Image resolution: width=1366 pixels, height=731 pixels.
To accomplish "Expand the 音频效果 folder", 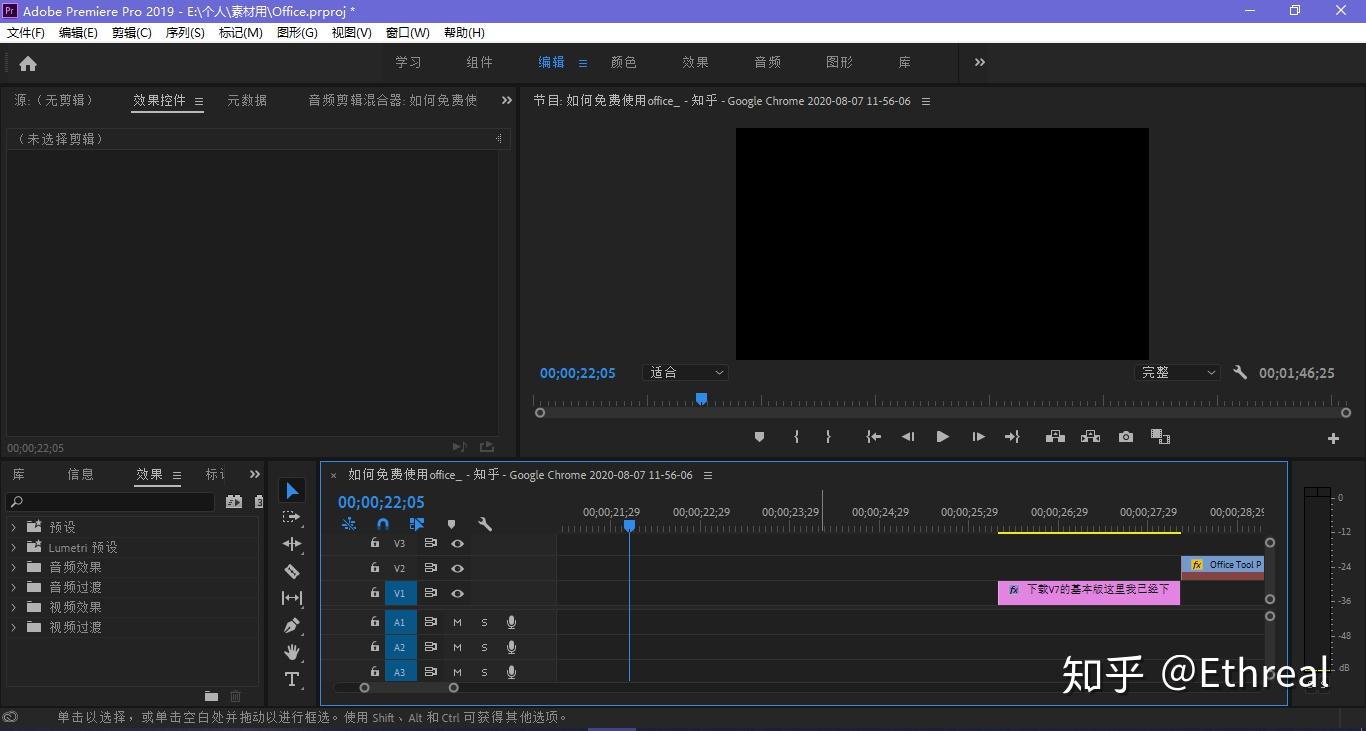I will [13, 567].
